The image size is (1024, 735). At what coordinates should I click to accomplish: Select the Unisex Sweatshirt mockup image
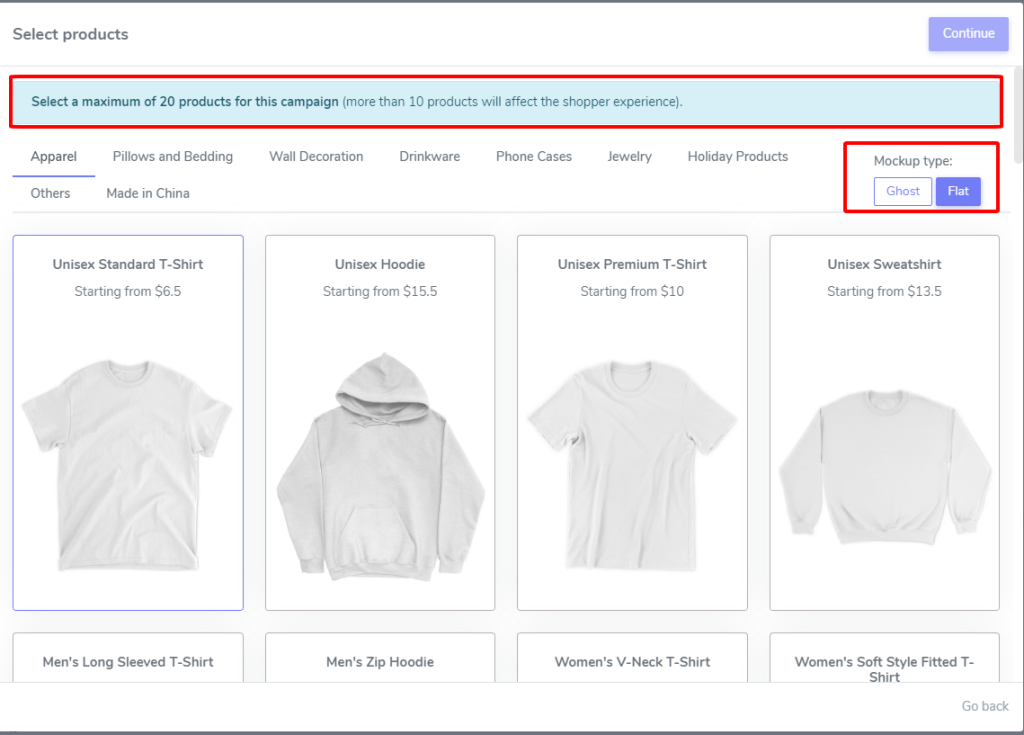(x=885, y=467)
